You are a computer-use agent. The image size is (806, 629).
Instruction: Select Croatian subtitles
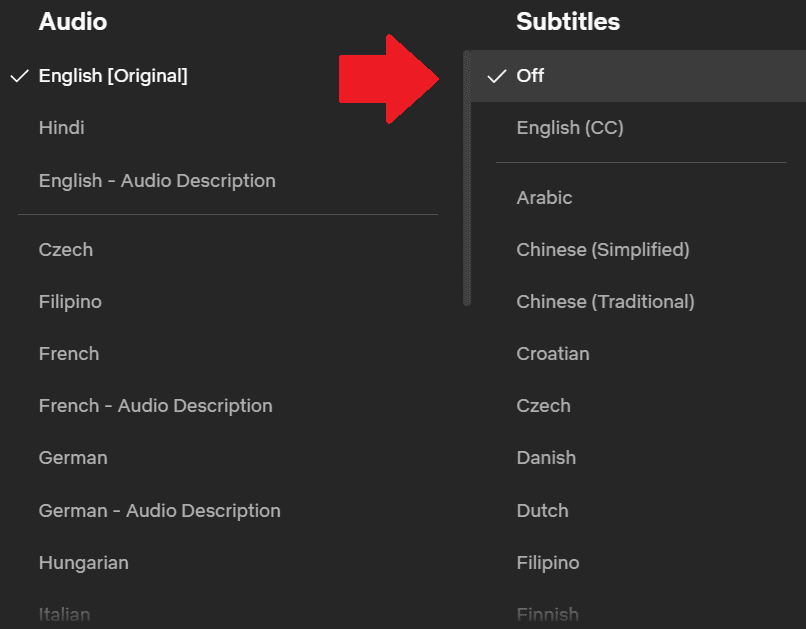553,354
